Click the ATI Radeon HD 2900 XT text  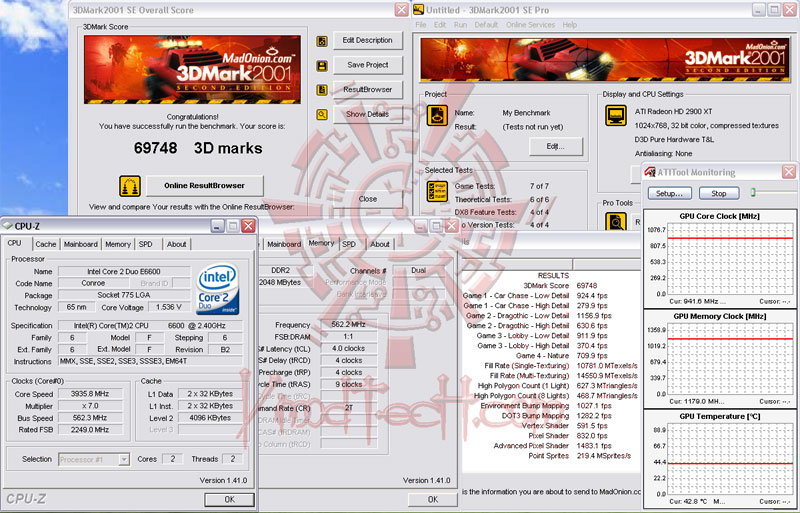[x=673, y=111]
